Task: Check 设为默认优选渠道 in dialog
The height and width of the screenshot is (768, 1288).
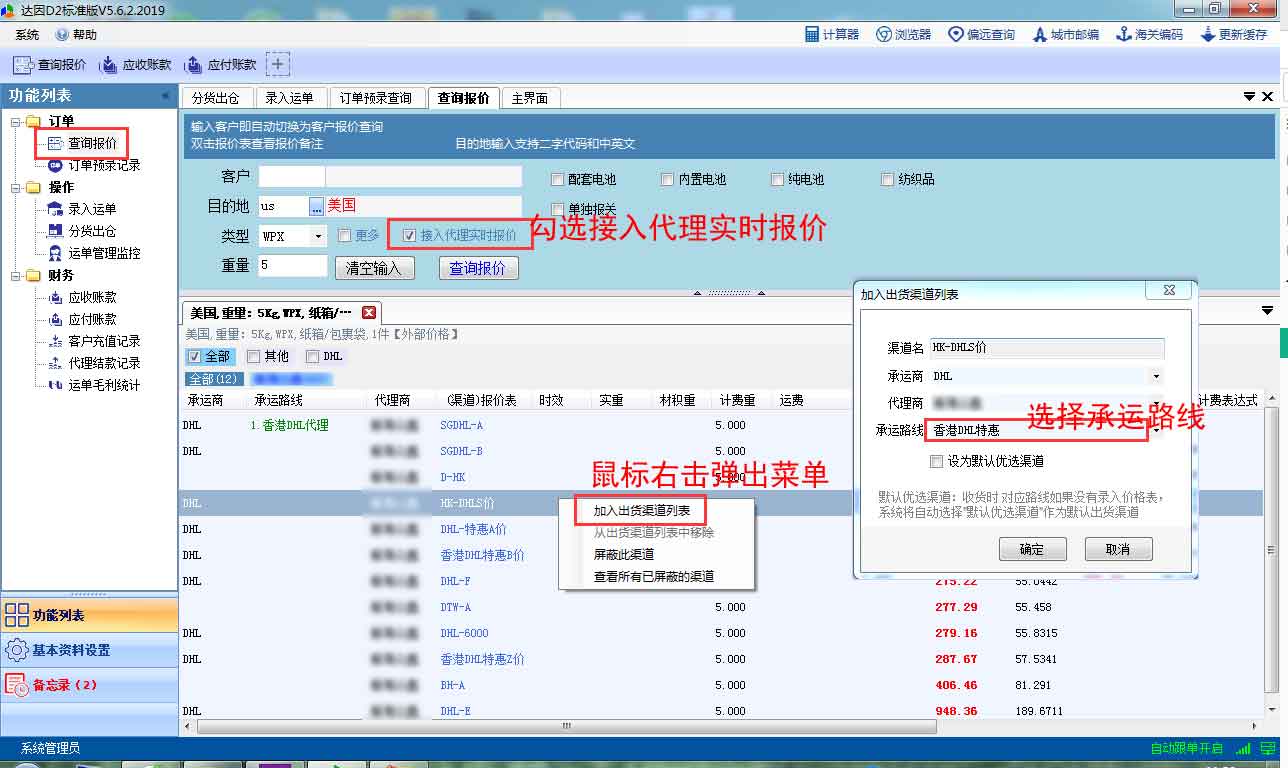Action: point(936,462)
